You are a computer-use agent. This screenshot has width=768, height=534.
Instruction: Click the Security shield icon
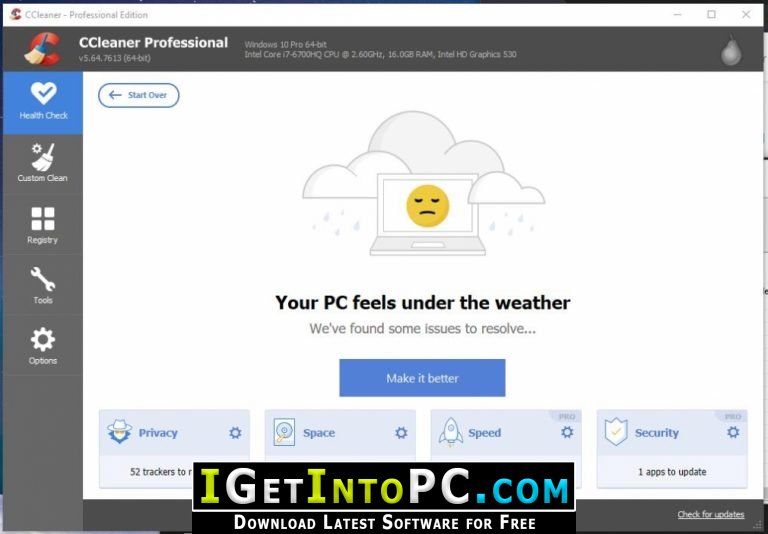616,432
